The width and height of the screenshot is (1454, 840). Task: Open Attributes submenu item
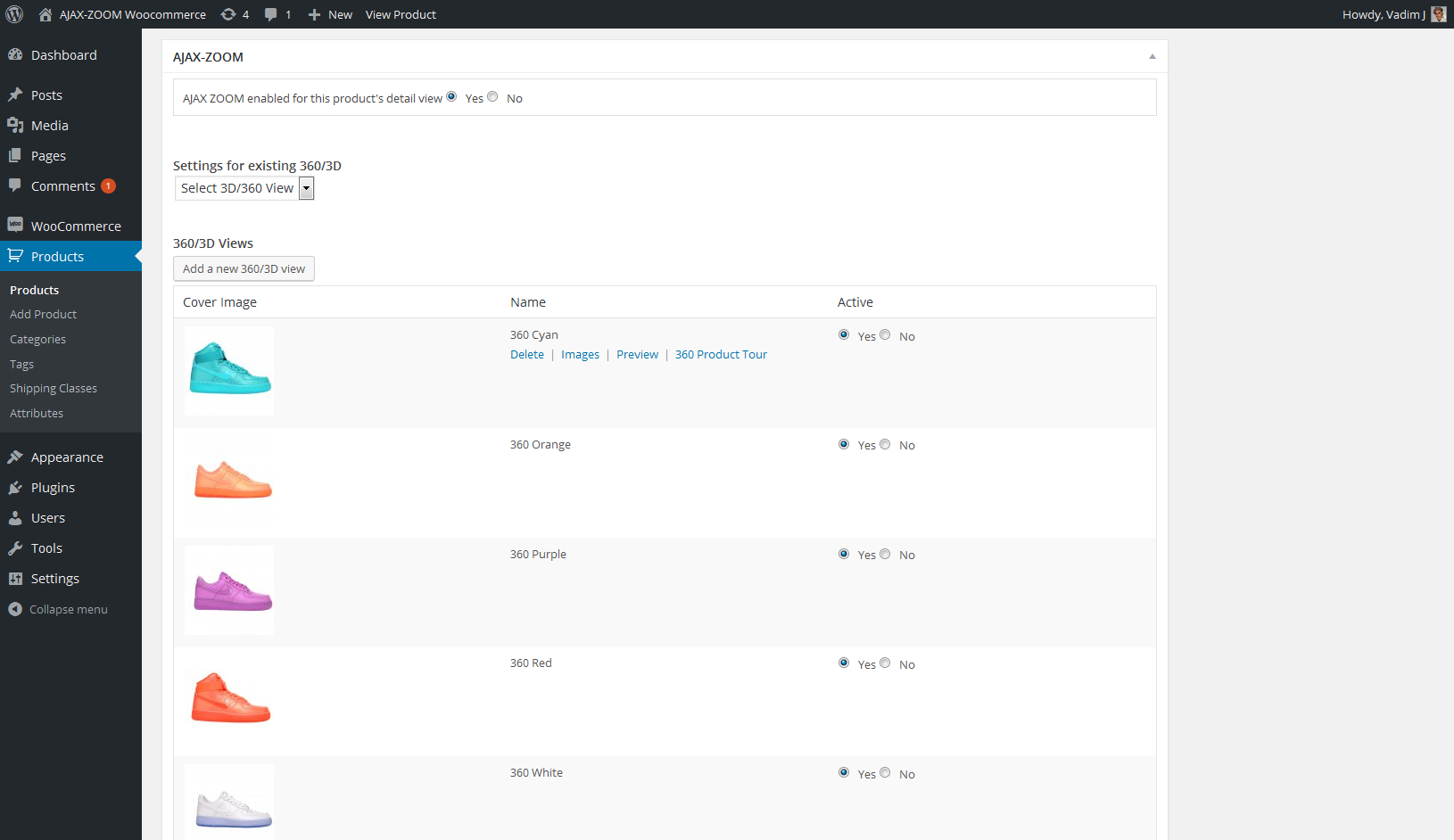pyautogui.click(x=37, y=413)
